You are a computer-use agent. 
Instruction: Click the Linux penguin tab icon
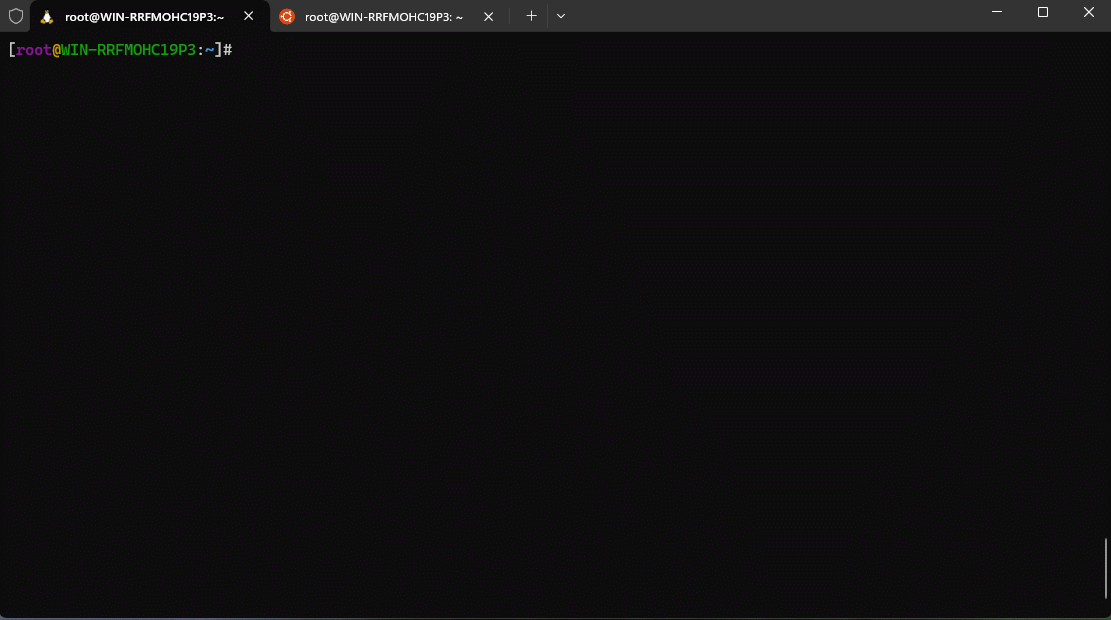[47, 17]
